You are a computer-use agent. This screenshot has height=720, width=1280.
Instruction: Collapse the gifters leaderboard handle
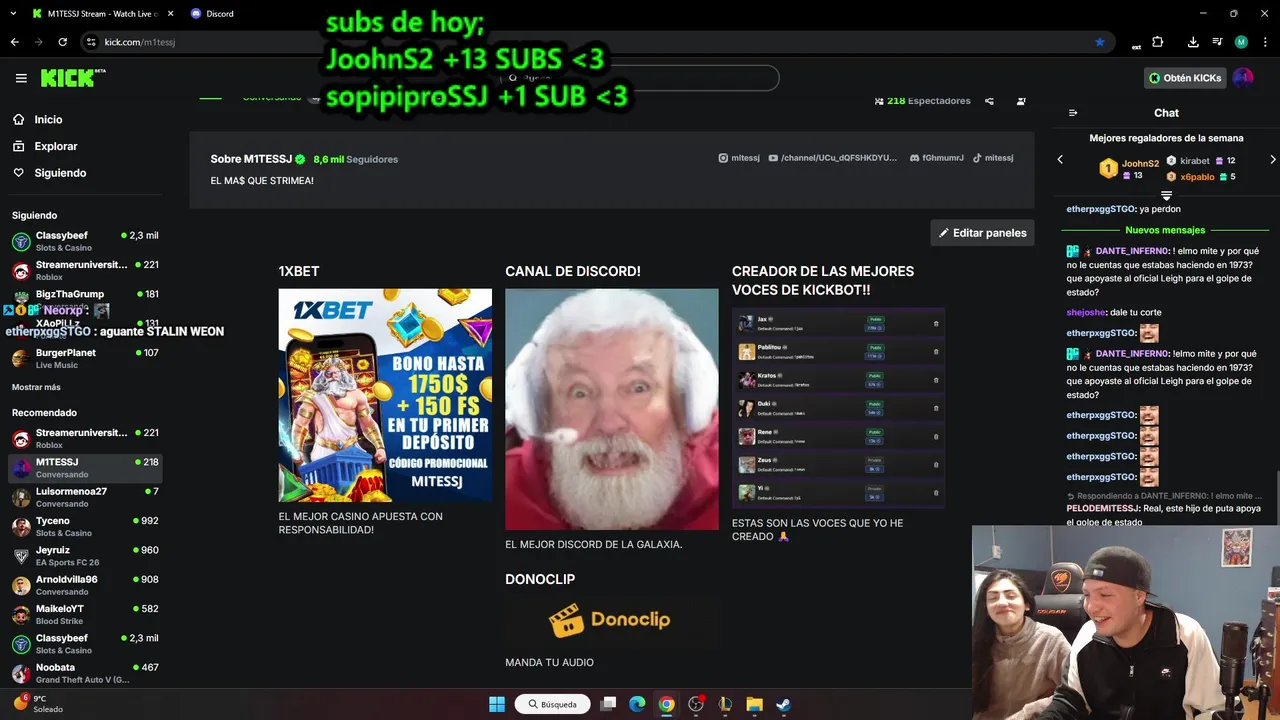tap(1166, 196)
